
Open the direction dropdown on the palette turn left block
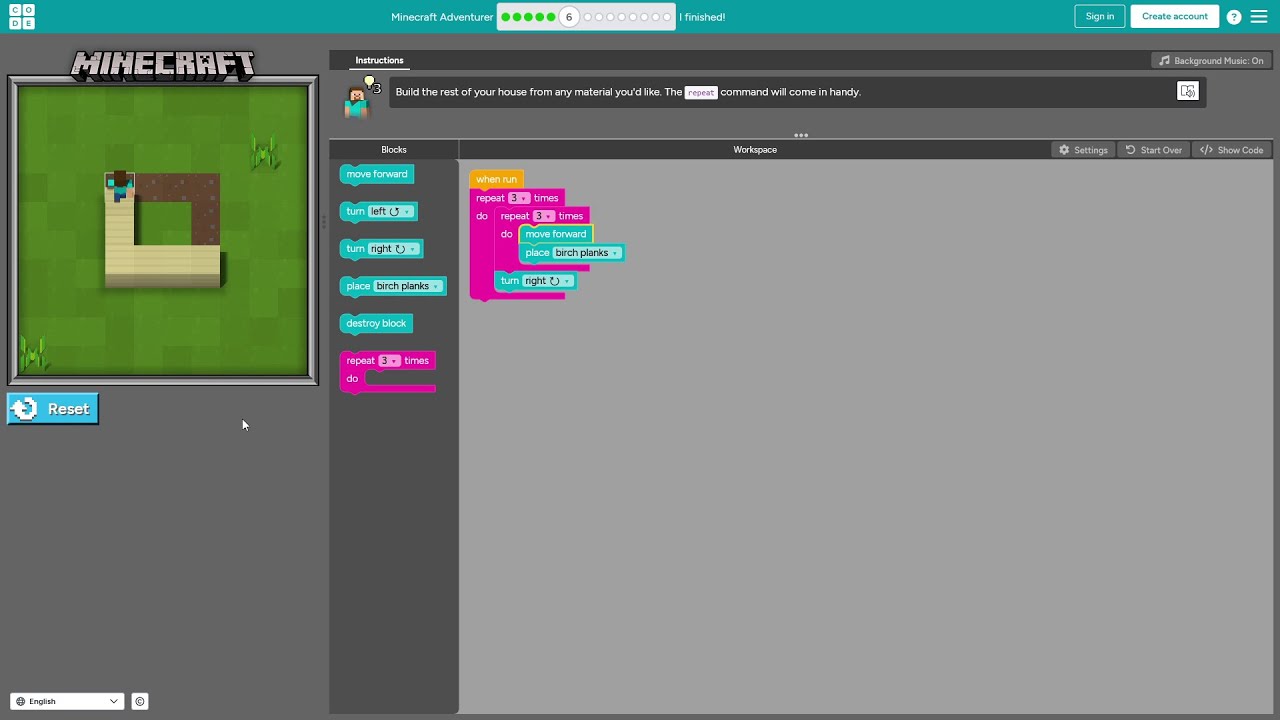tap(391, 212)
